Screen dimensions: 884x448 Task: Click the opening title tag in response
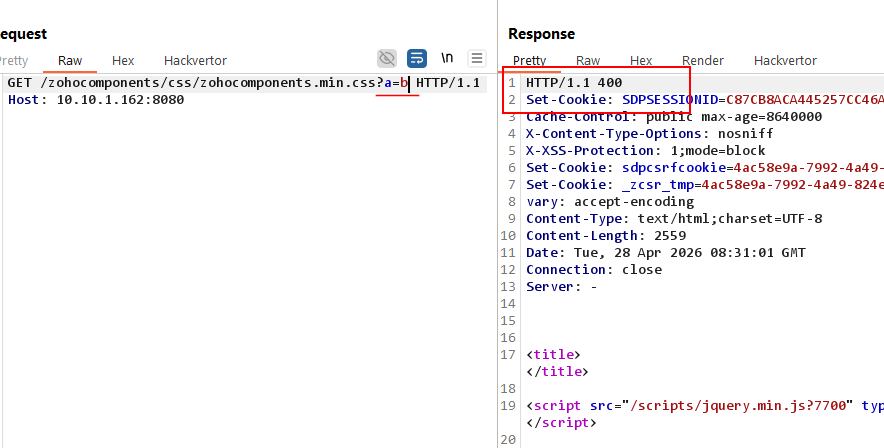click(553, 354)
